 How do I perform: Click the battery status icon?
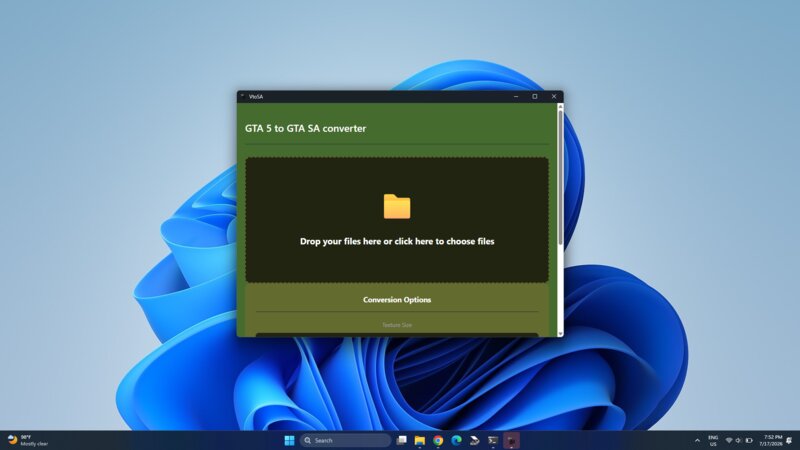[749, 440]
